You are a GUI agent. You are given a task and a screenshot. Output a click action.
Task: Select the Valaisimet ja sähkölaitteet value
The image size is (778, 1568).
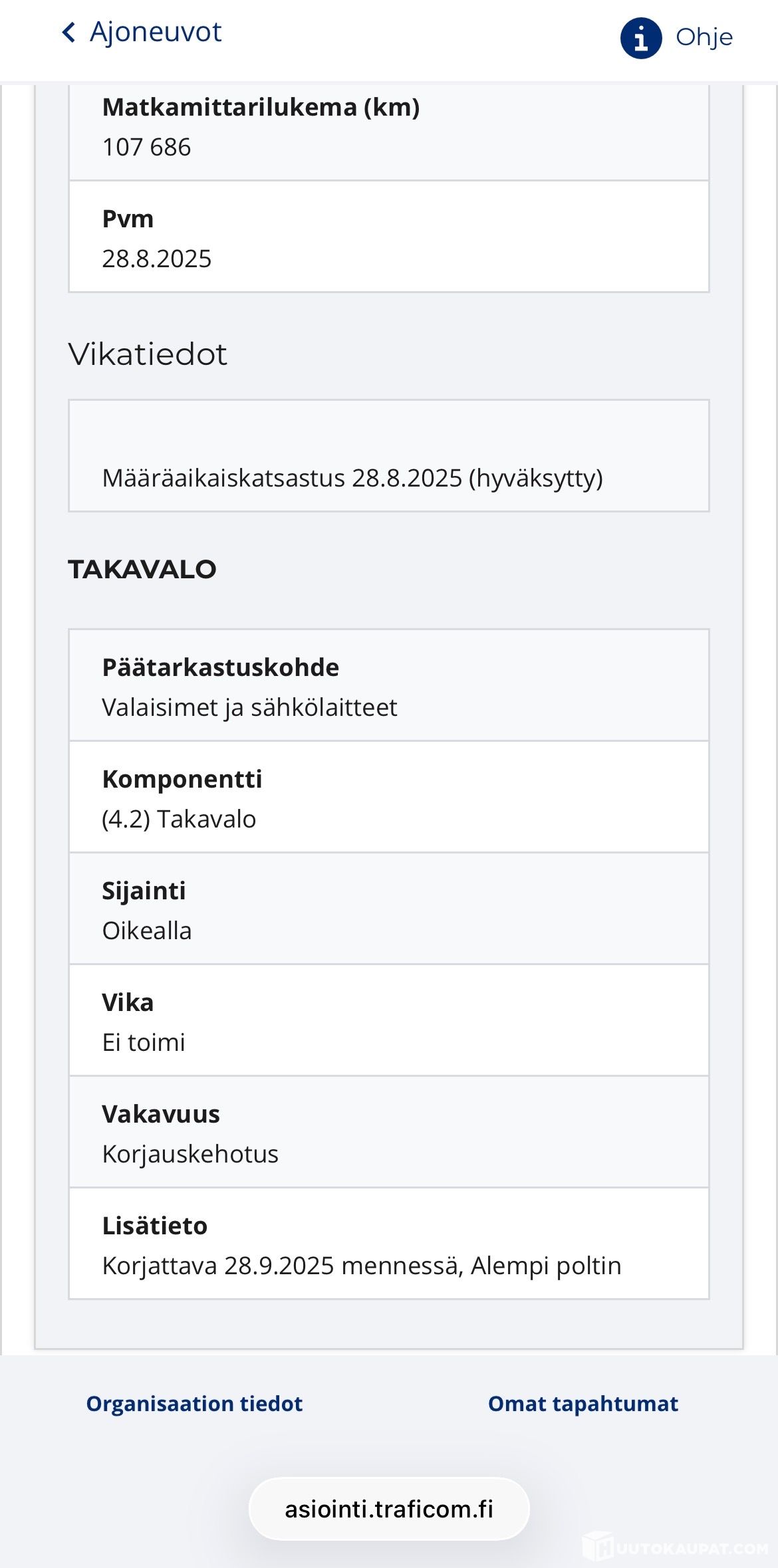click(249, 707)
